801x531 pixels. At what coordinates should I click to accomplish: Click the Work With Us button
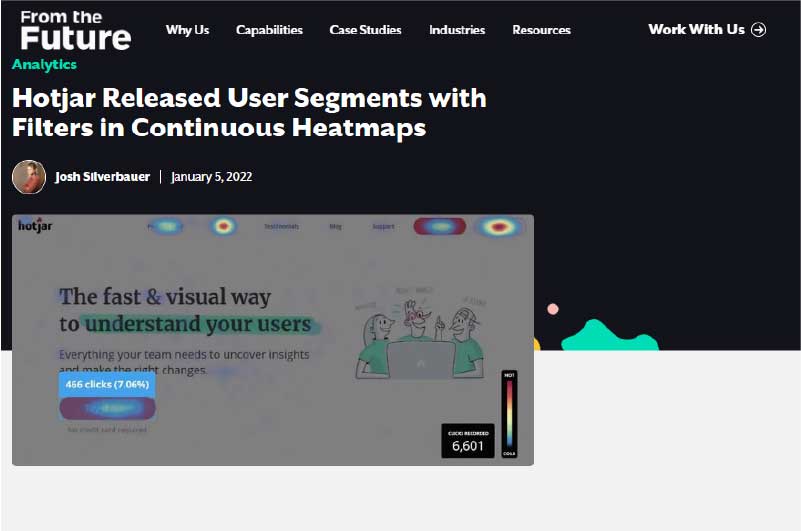(x=707, y=30)
